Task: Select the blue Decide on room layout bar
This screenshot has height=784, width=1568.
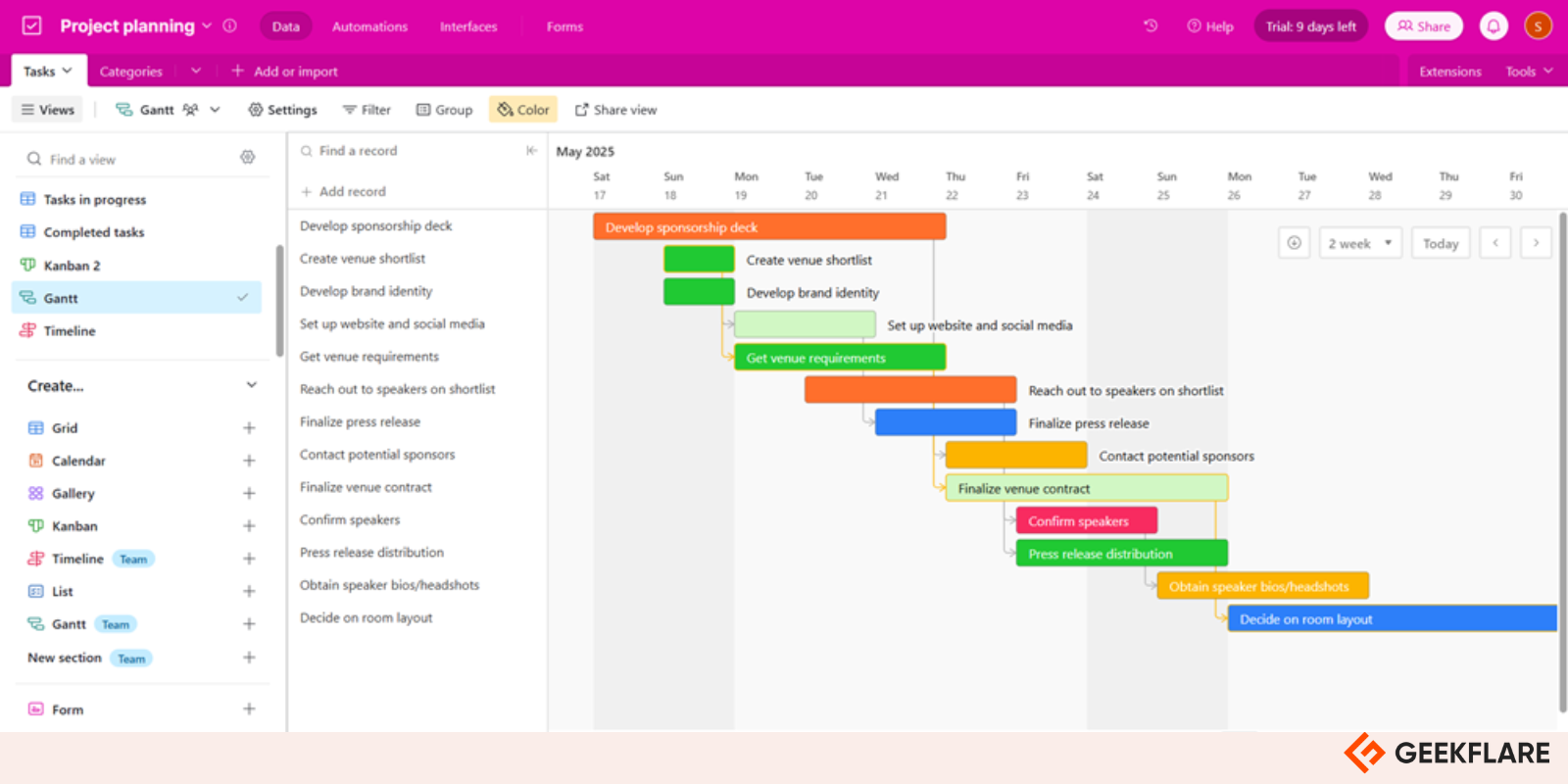Action: click(x=1392, y=618)
